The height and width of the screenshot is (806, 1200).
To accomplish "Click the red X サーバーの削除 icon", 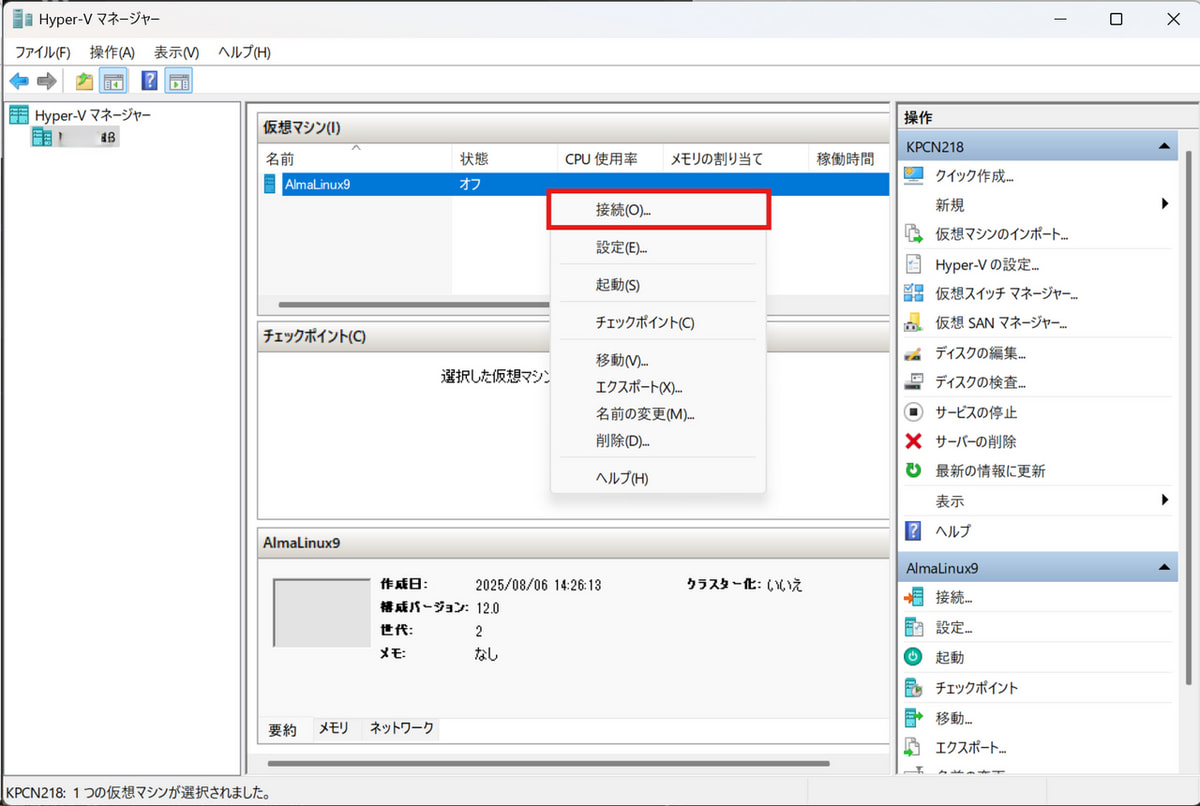I will pos(913,442).
